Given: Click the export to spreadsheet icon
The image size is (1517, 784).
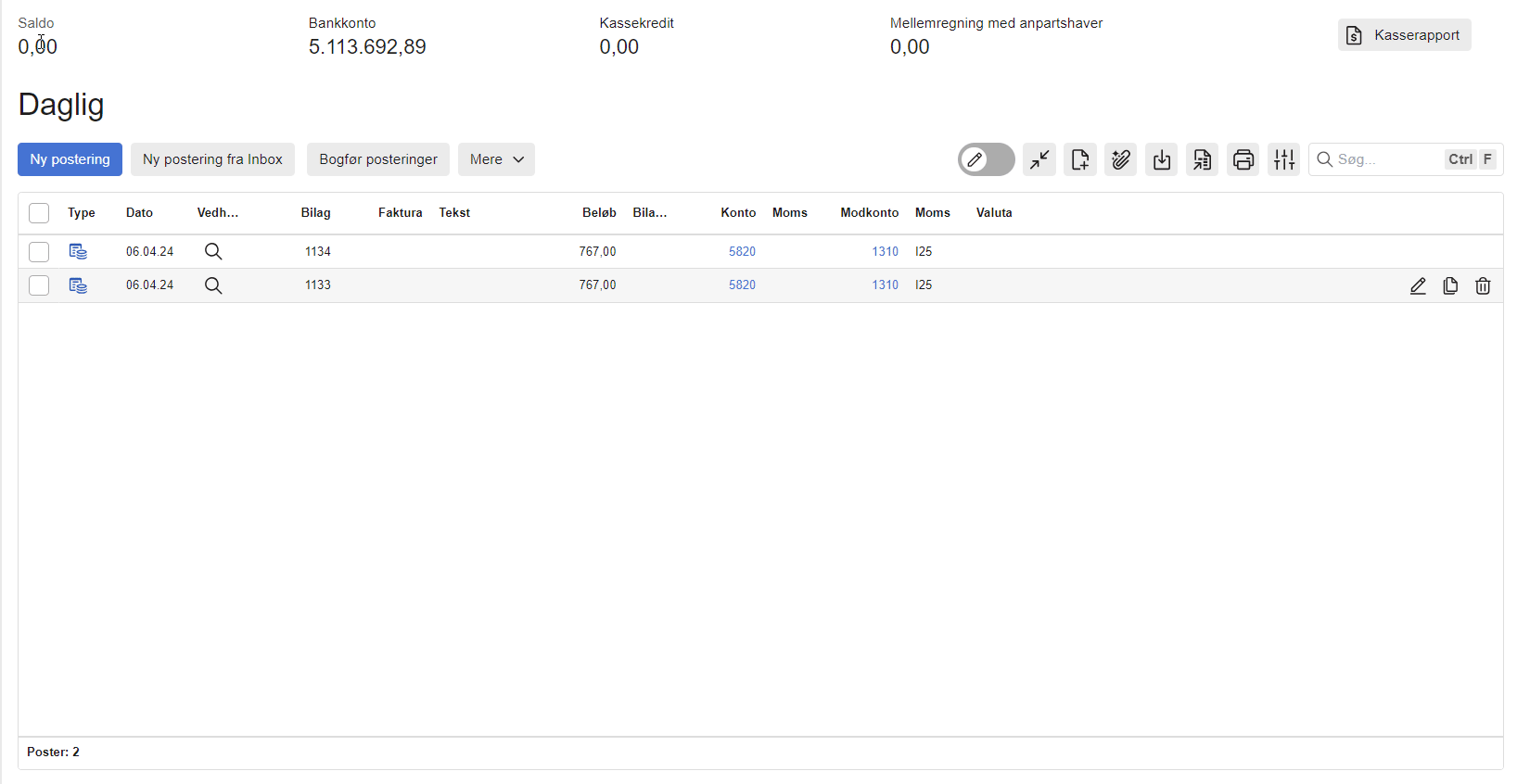Looking at the screenshot, I should coord(1203,159).
